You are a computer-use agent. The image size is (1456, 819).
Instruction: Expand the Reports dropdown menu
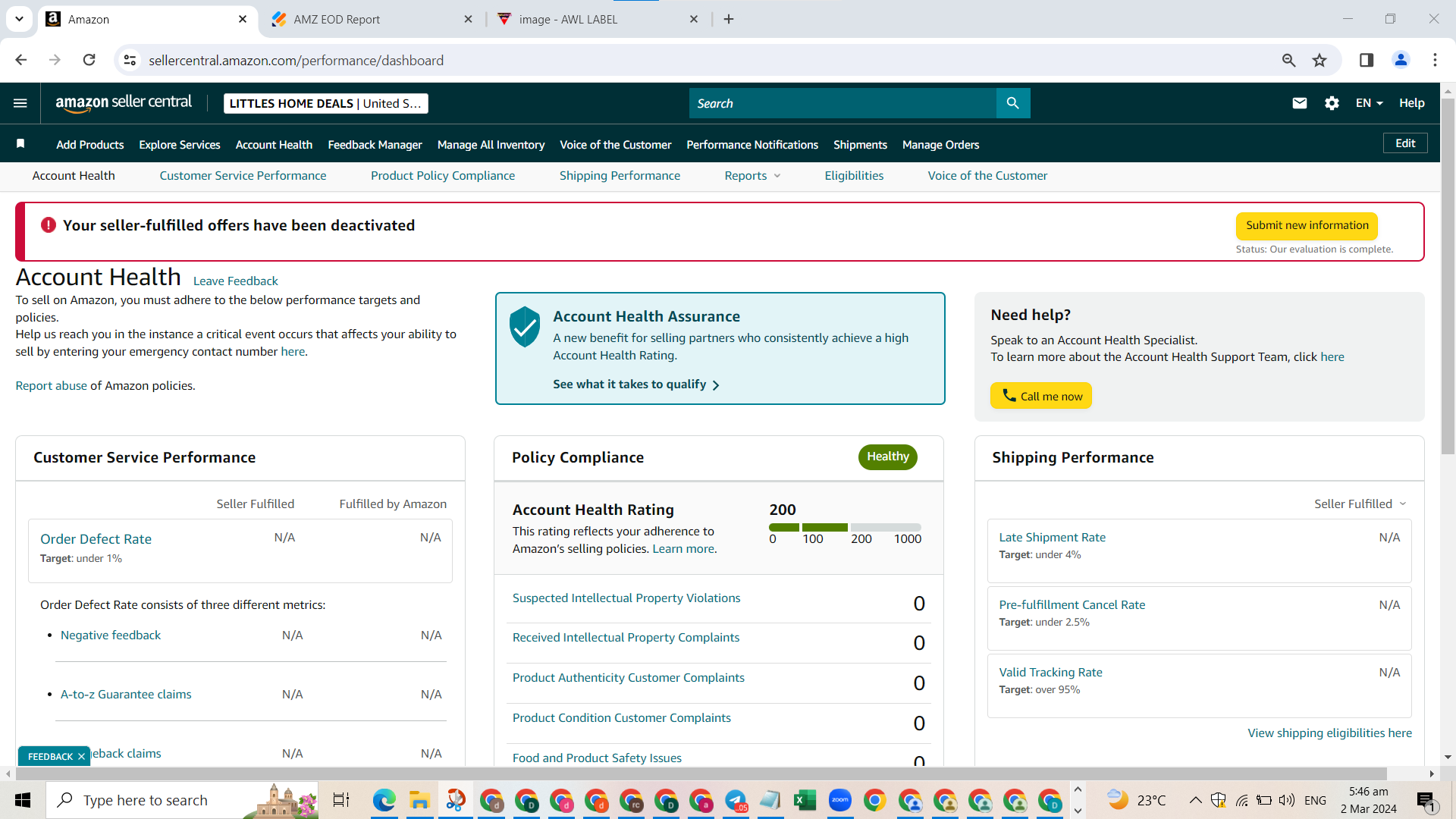coord(752,175)
